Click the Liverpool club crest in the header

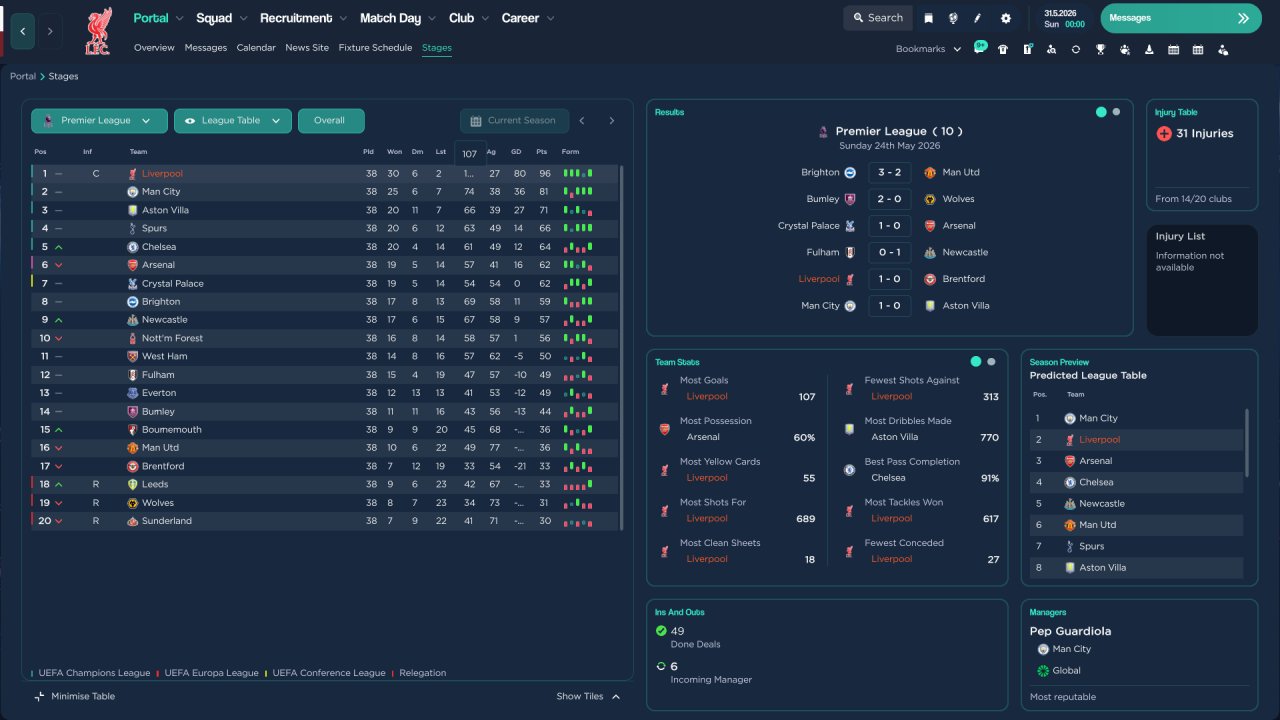(x=98, y=31)
